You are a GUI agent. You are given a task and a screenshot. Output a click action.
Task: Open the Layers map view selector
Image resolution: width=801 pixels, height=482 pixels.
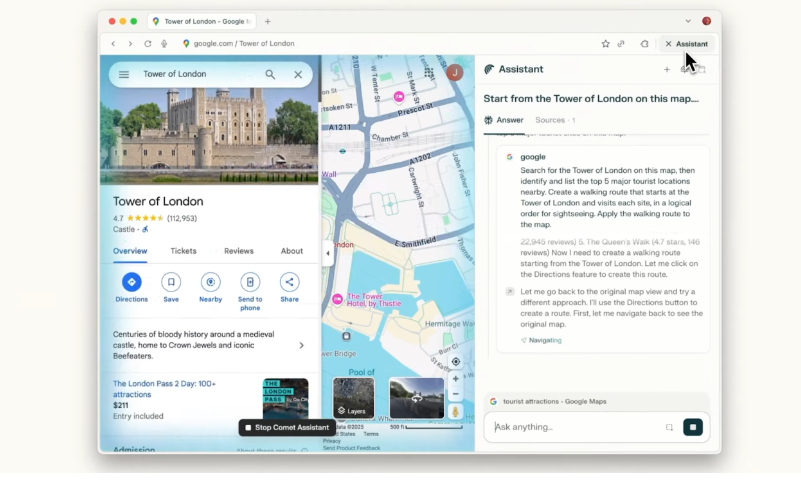(354, 398)
